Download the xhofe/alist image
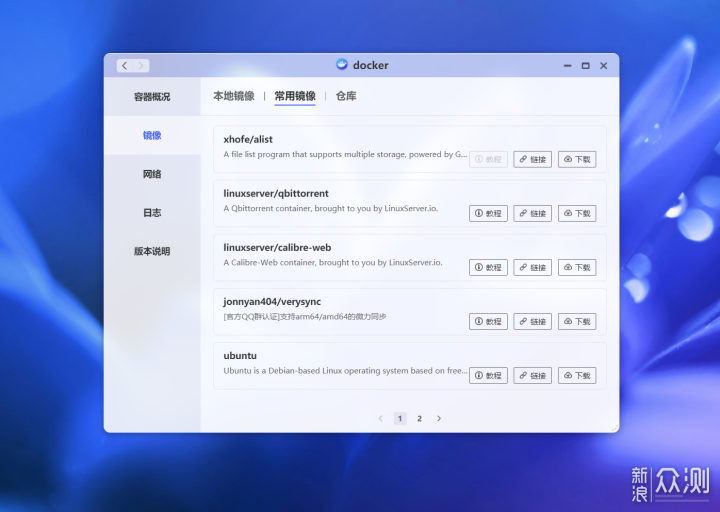Image resolution: width=720 pixels, height=512 pixels. tap(577, 159)
